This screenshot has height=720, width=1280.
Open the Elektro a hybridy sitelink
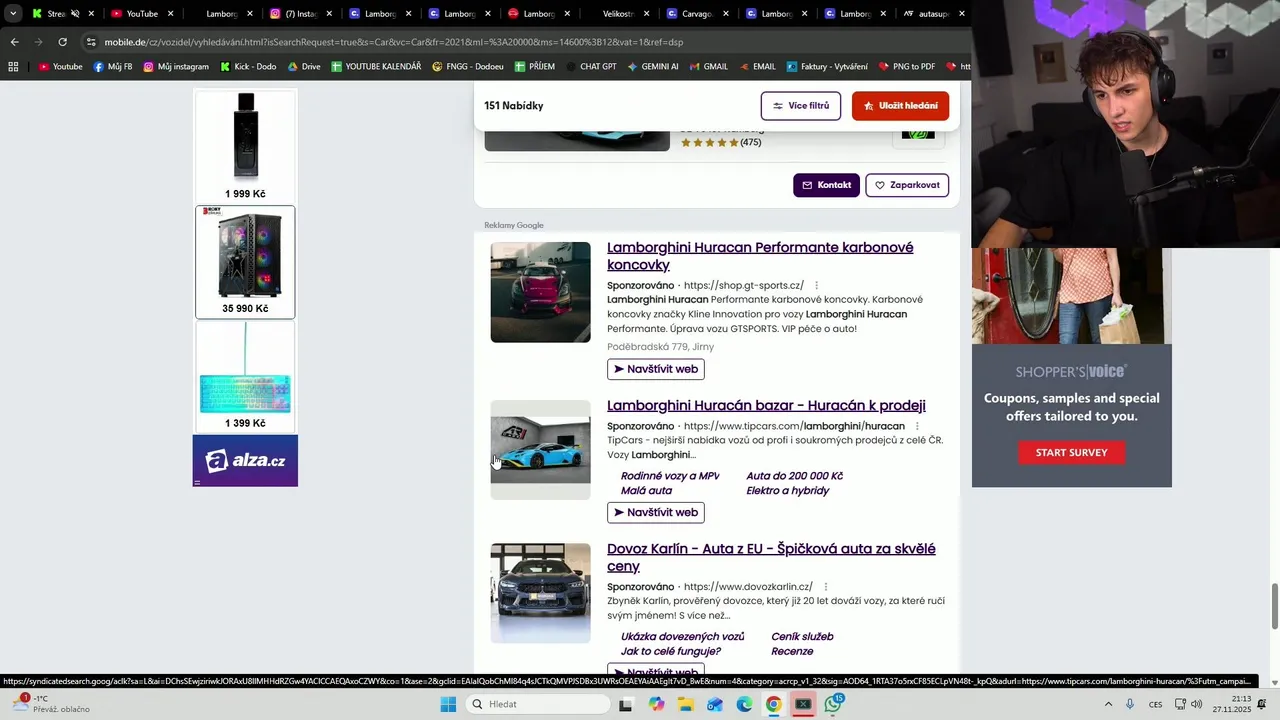787,491
